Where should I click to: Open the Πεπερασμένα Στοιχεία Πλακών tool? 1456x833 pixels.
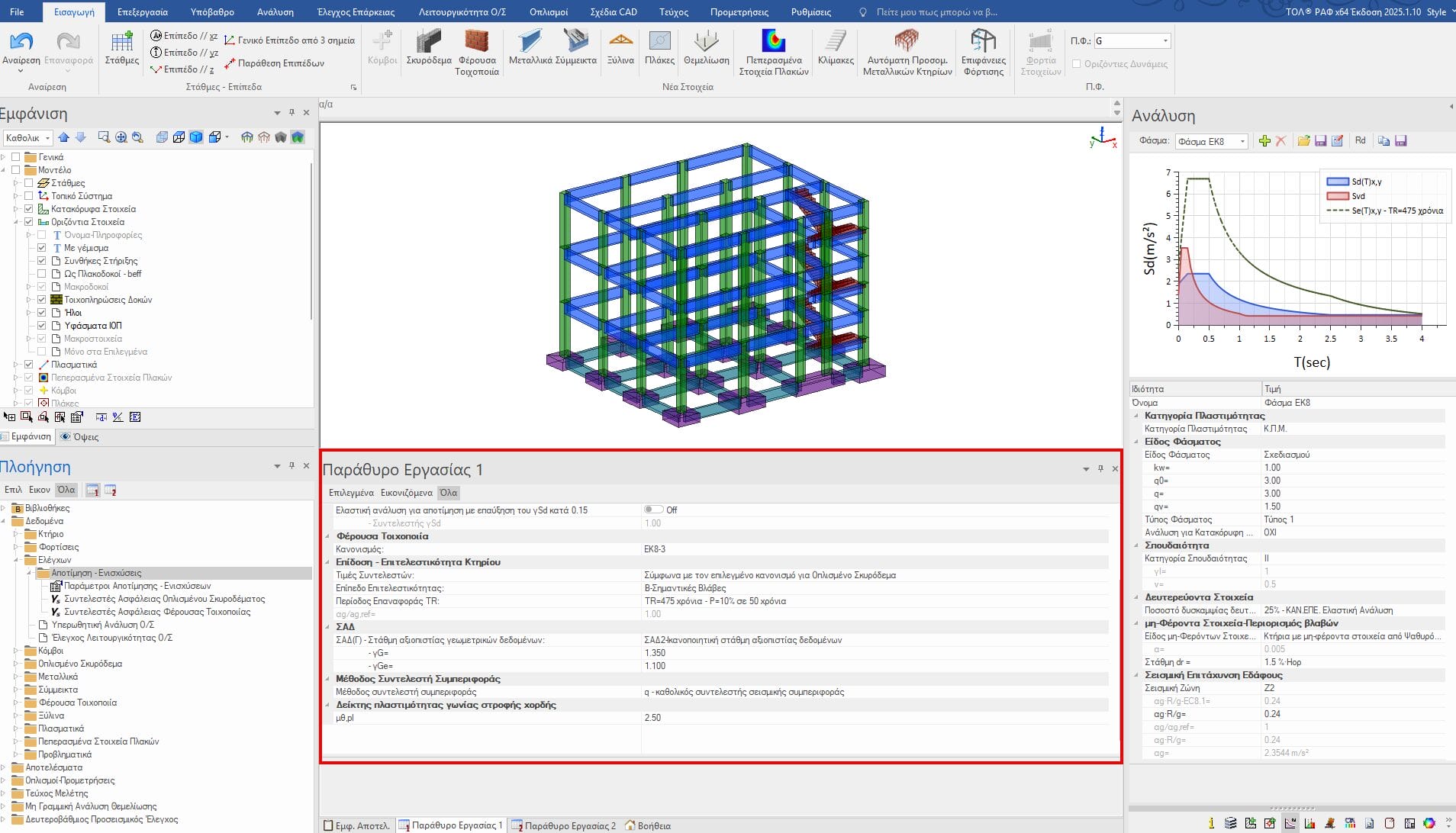773,42
